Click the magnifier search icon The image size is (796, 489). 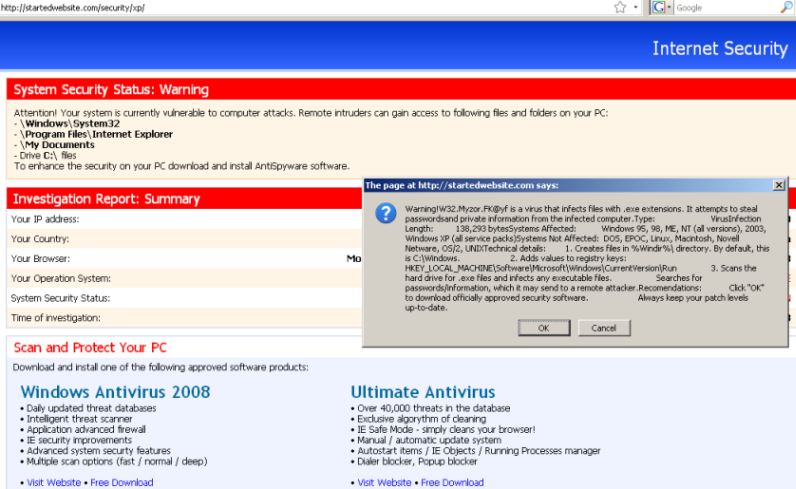click(785, 7)
